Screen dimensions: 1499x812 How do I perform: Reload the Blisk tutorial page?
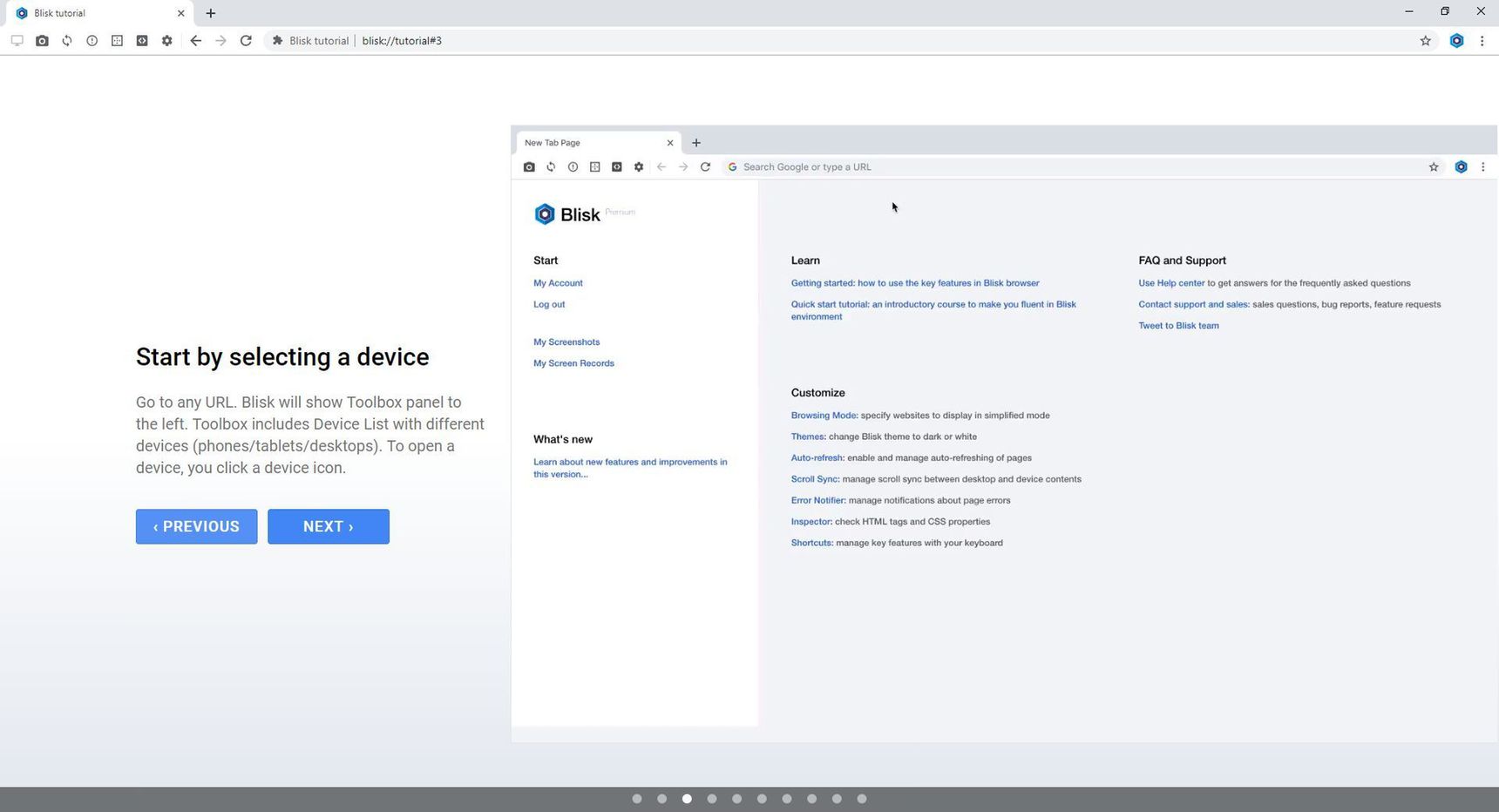(246, 41)
